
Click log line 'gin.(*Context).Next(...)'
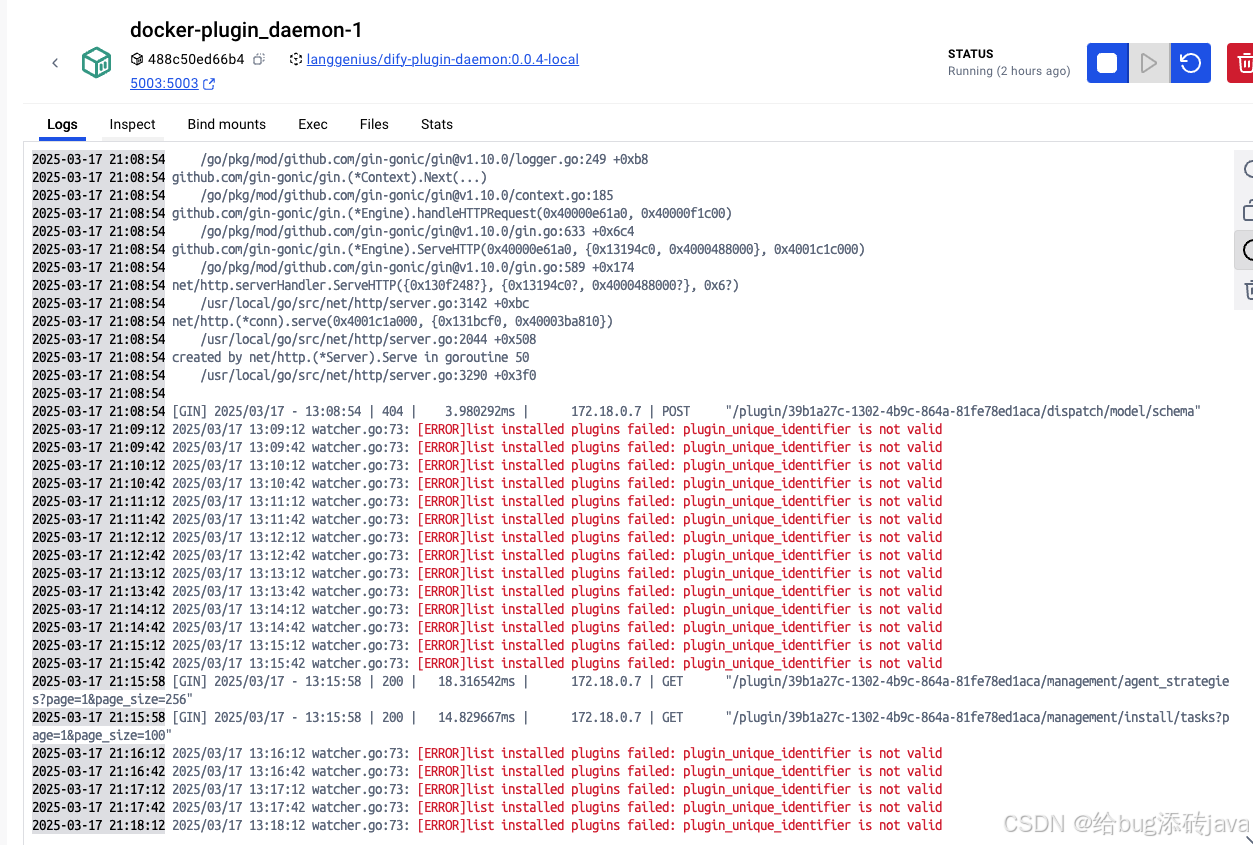click(260, 177)
